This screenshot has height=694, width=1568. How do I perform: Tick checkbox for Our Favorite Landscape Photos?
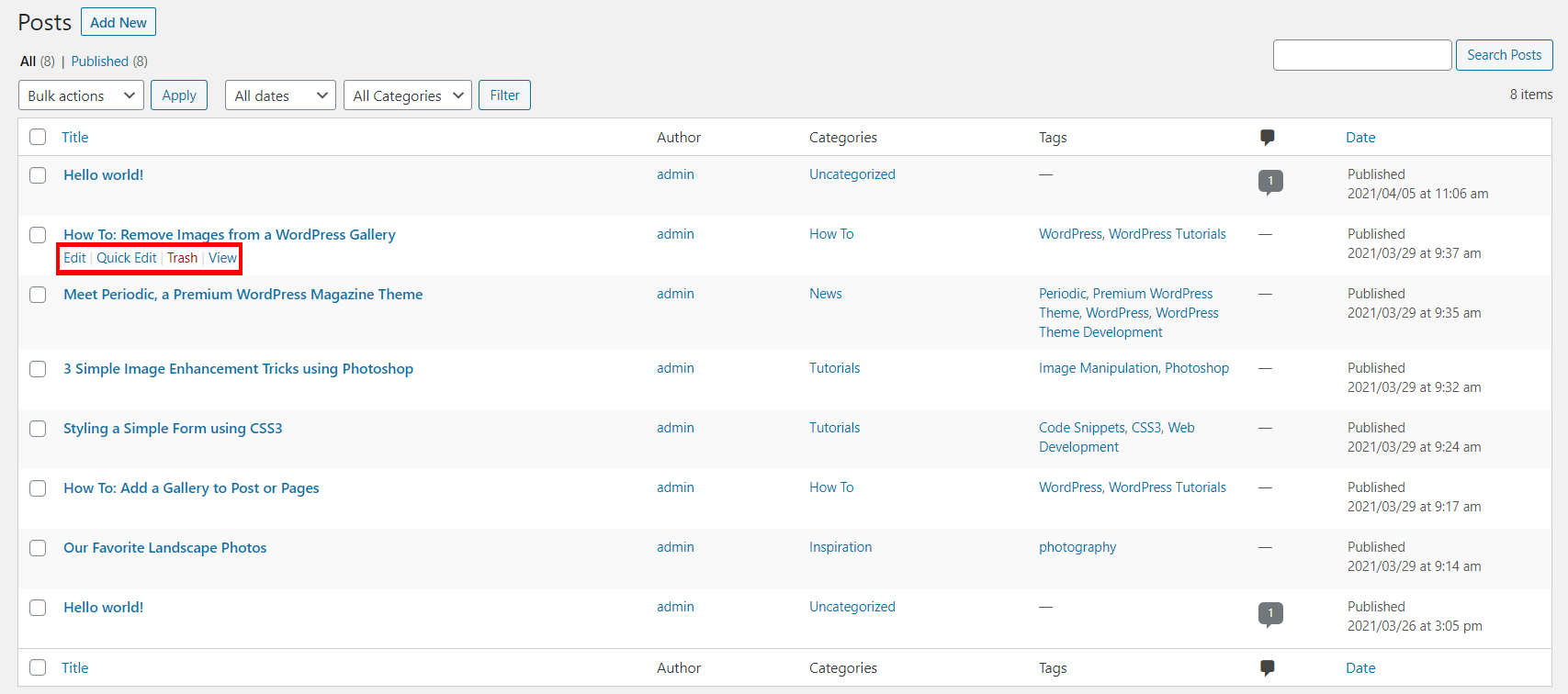click(x=38, y=548)
